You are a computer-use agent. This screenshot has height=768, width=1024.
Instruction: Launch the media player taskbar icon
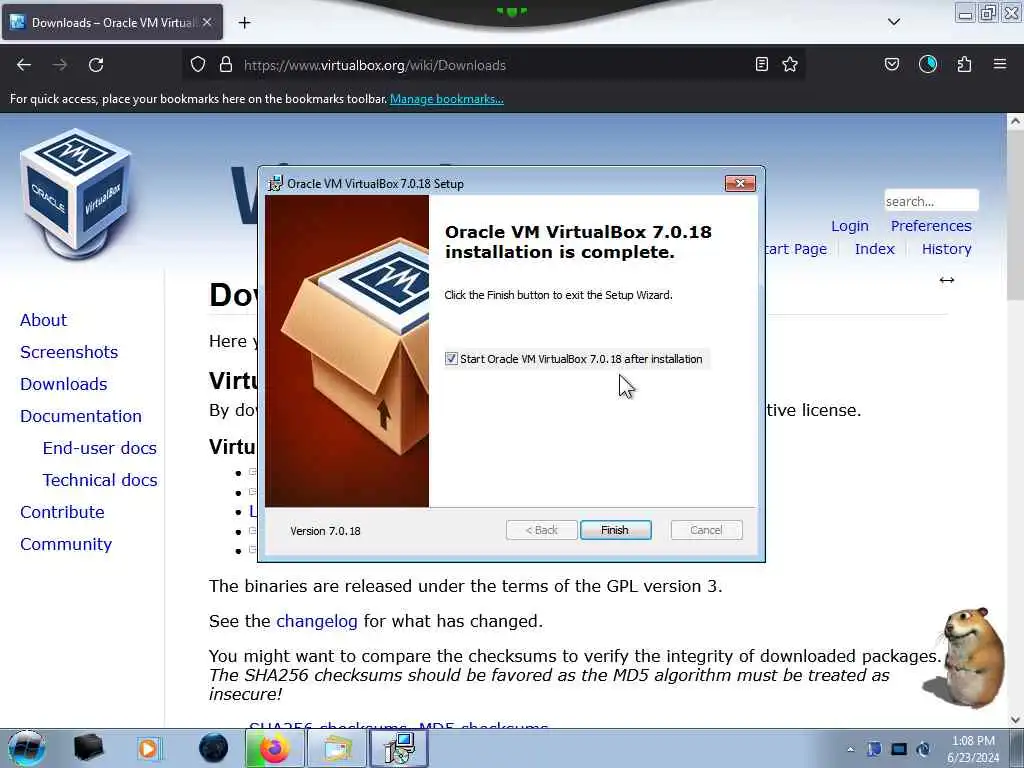(x=149, y=748)
